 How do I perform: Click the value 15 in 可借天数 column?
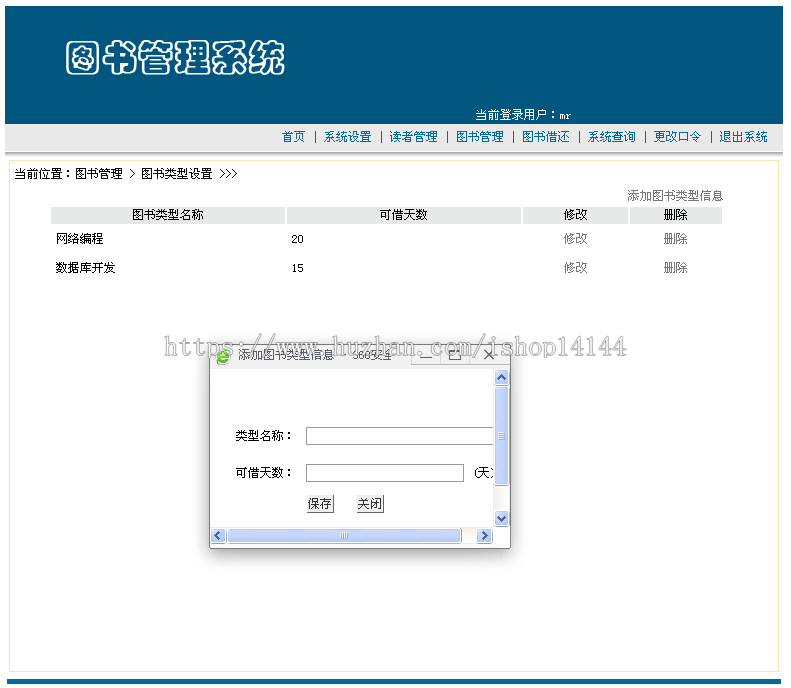[297, 268]
